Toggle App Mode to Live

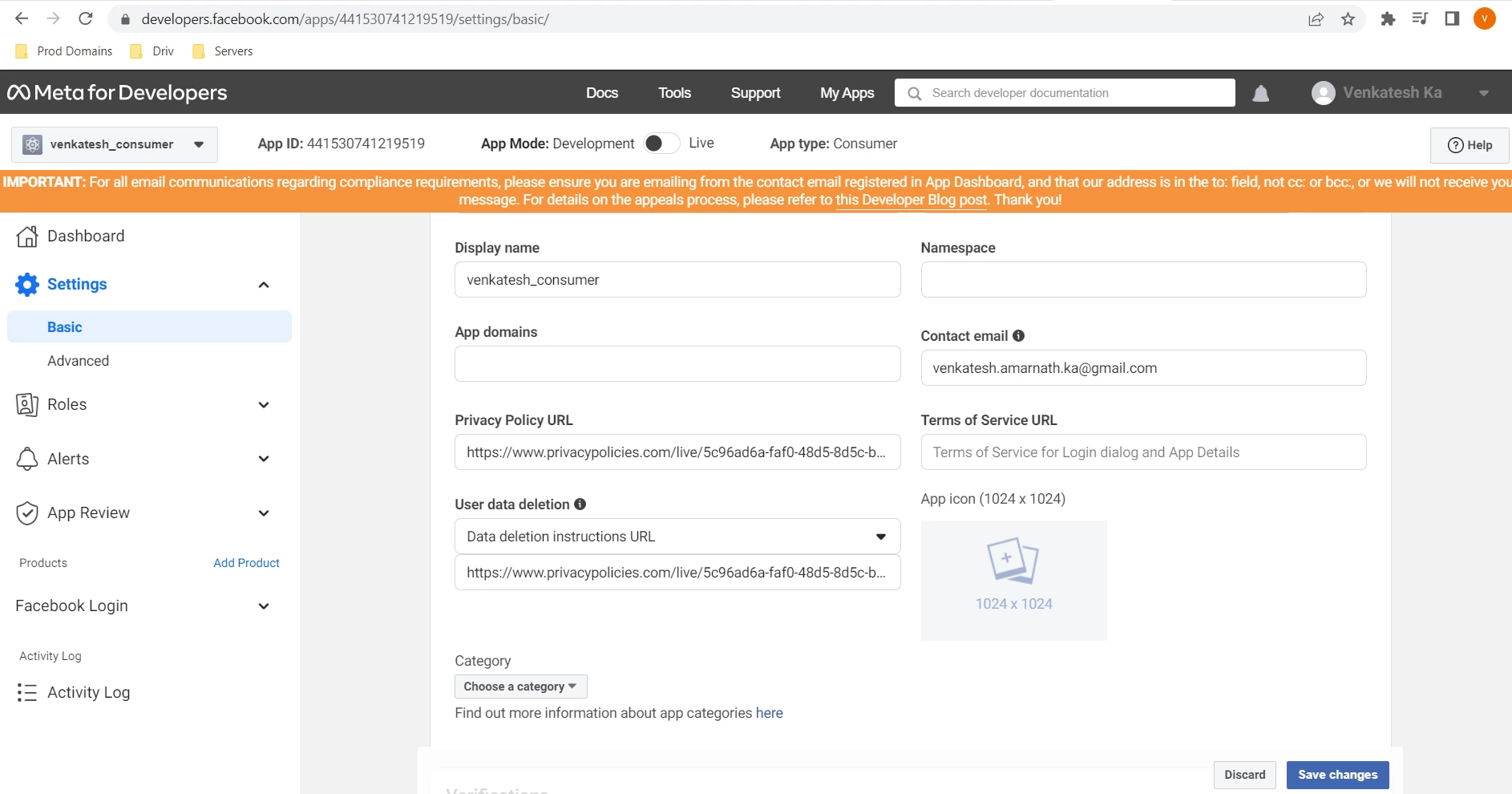click(x=661, y=143)
